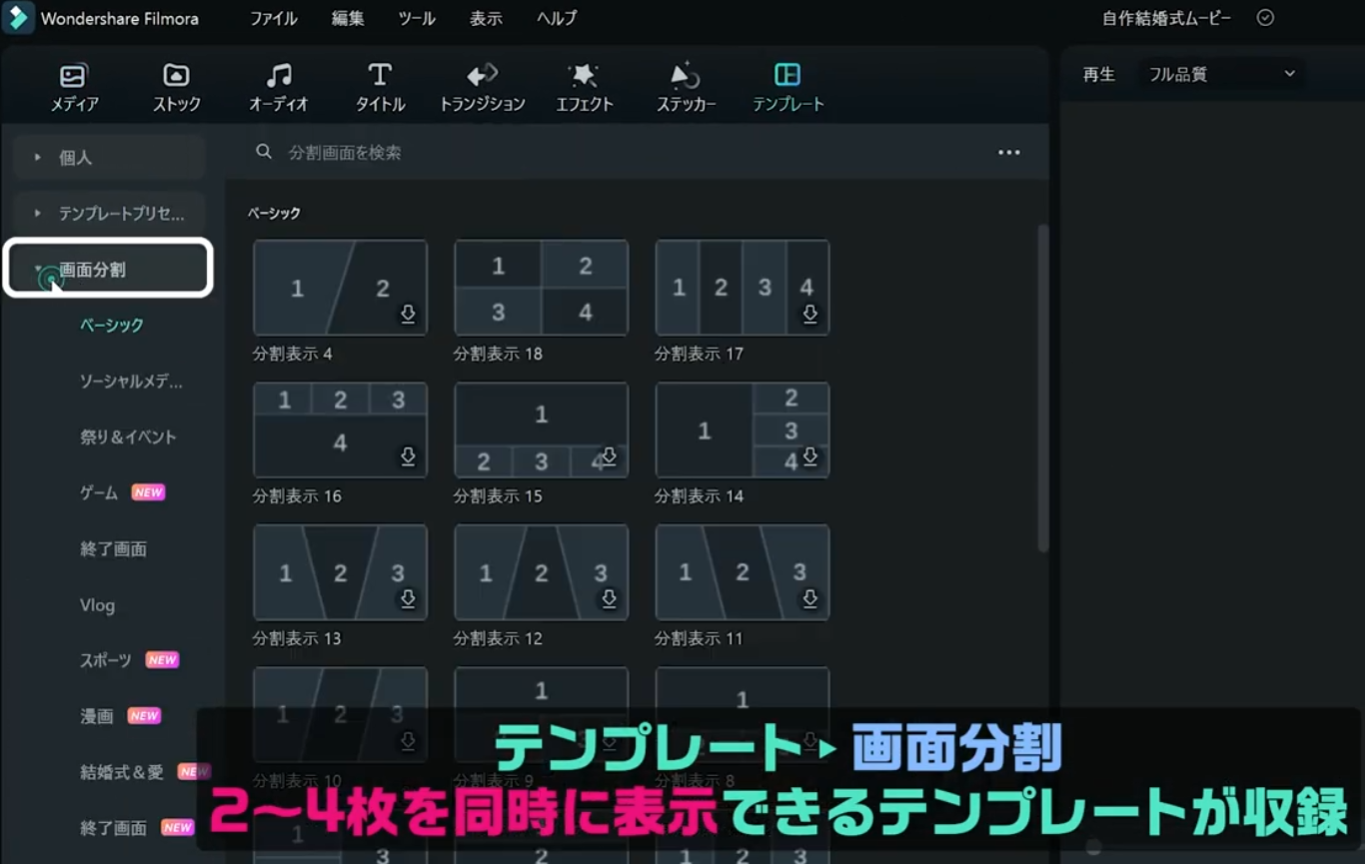Select the 分割表示 4 thumbnail
The image size is (1365, 864).
click(340, 287)
